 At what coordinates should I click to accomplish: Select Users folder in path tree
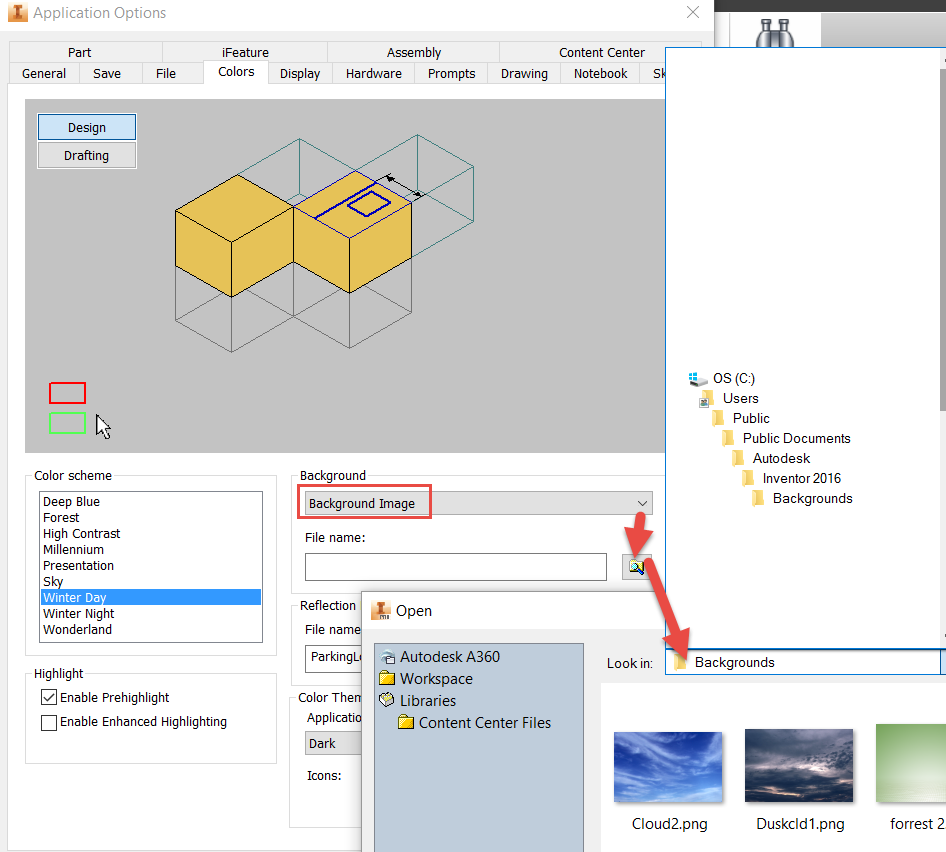(x=729, y=398)
